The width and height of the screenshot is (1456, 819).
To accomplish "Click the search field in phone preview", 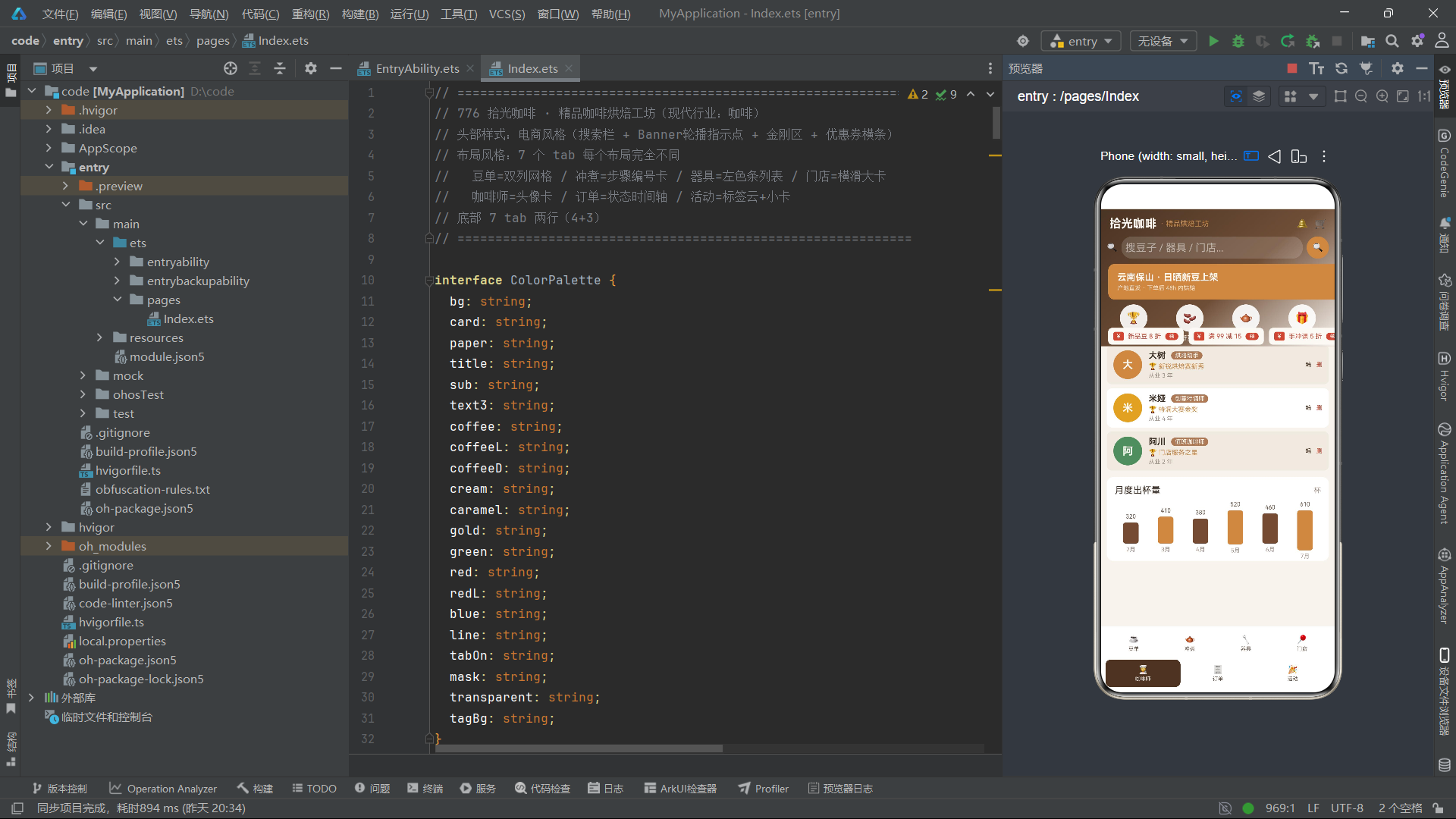I will tap(1211, 247).
